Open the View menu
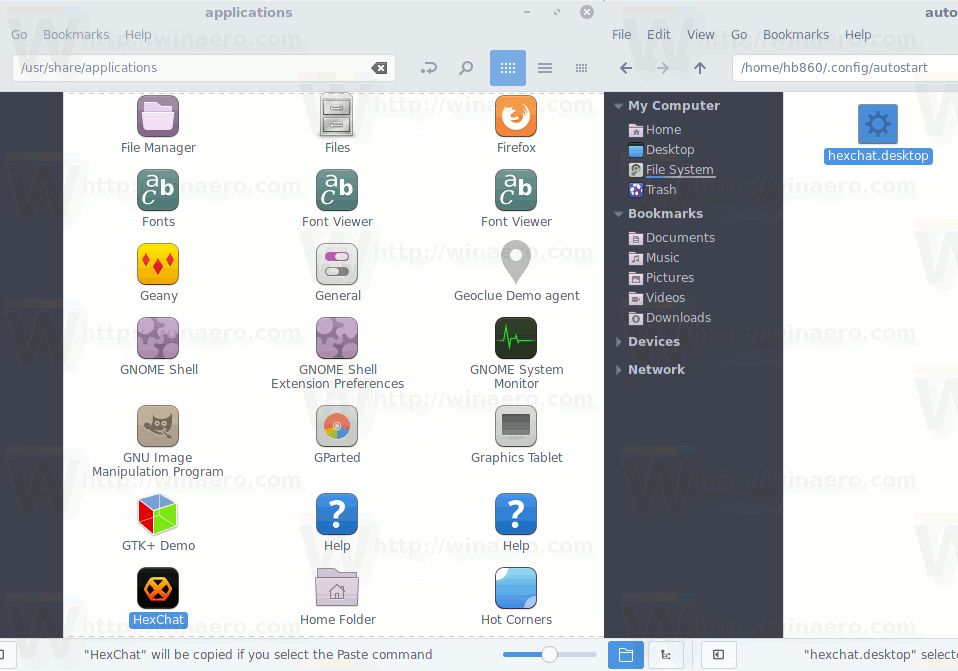 point(700,34)
